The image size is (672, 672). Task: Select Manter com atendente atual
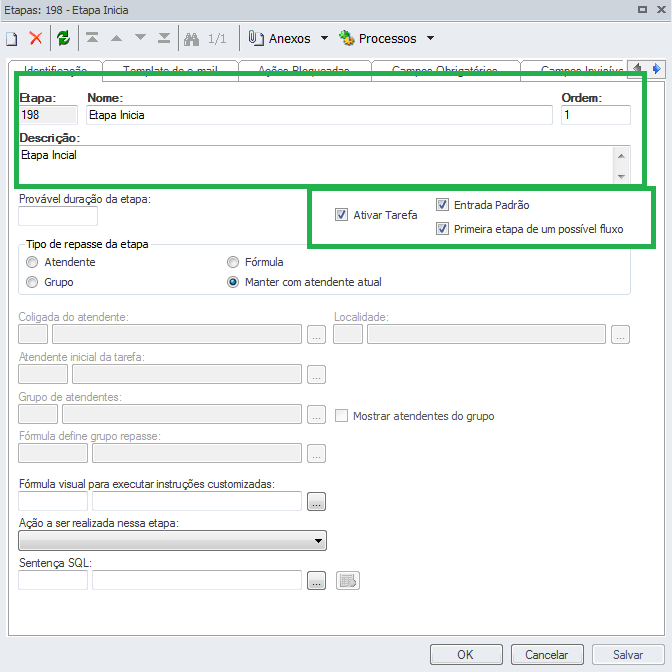point(233,282)
